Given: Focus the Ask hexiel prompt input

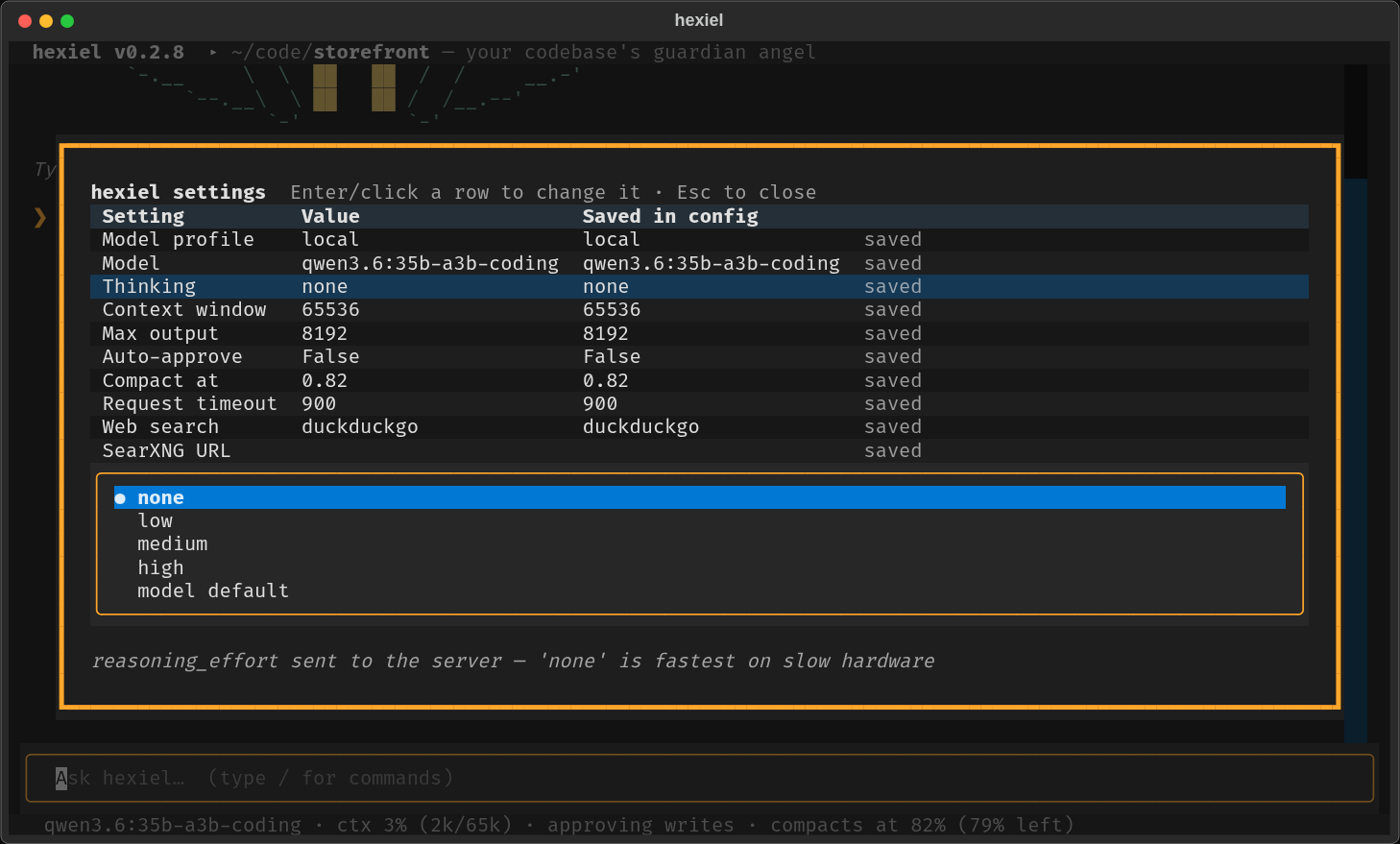Looking at the screenshot, I should (x=699, y=778).
